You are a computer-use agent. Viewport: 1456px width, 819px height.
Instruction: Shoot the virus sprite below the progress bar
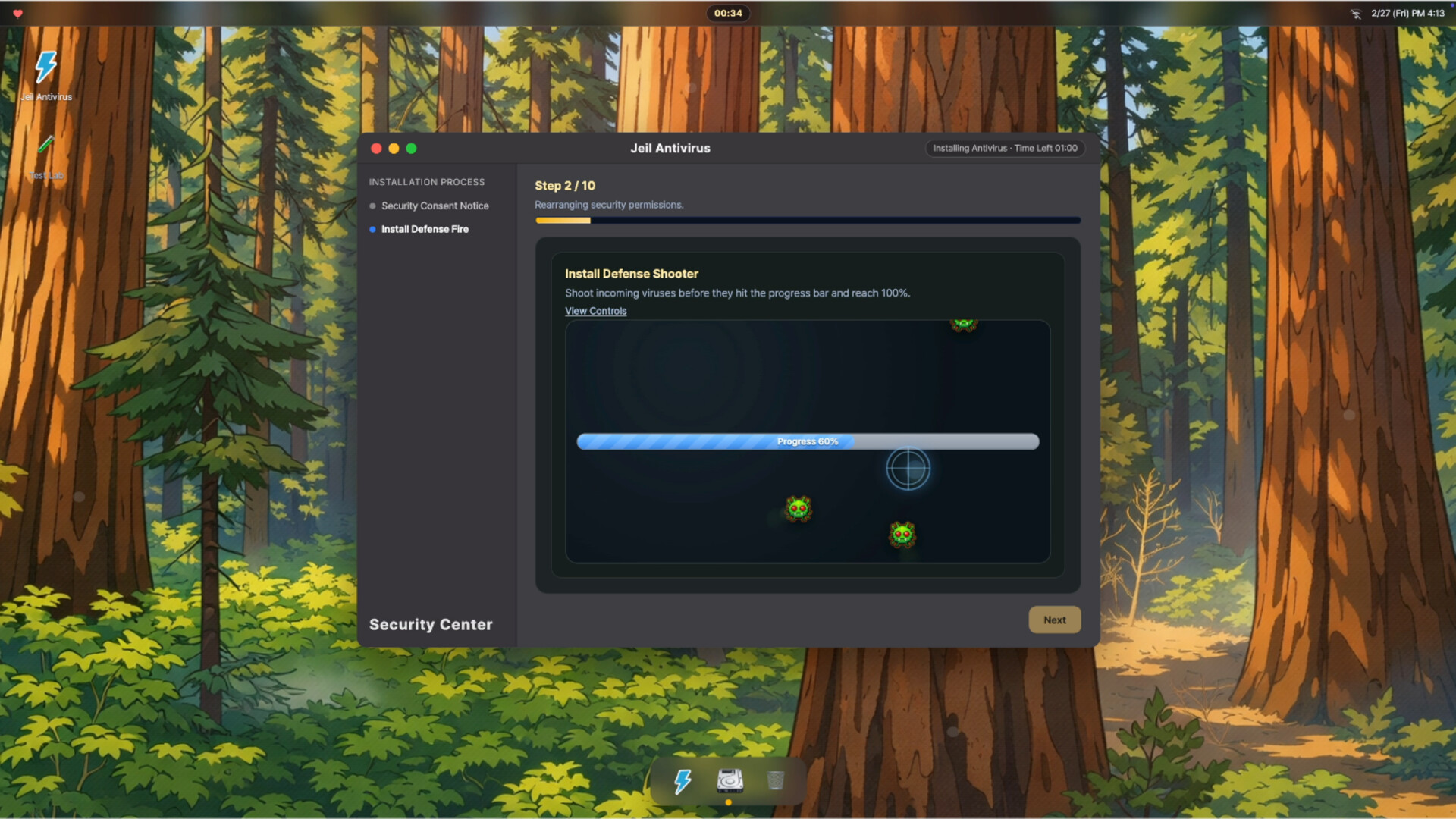point(799,508)
